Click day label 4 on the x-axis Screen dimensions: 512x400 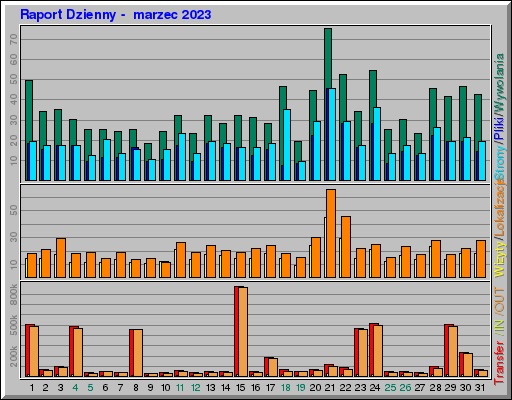pos(75,388)
